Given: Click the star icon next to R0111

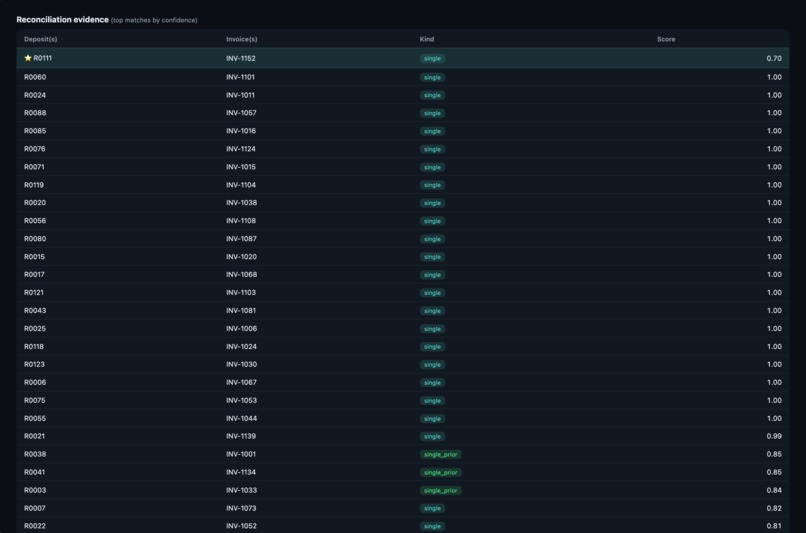Looking at the screenshot, I should click(x=28, y=58).
